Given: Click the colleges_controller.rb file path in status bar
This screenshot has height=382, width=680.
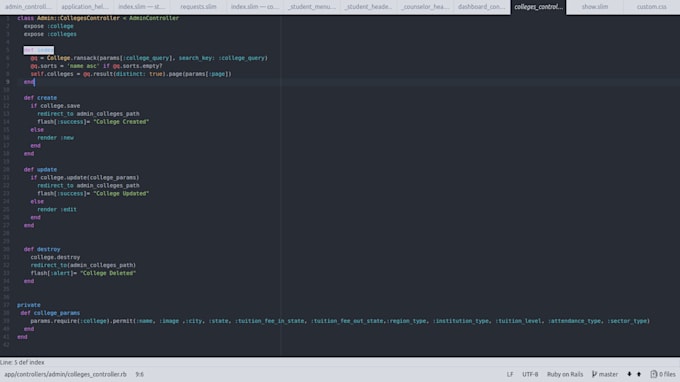Looking at the screenshot, I should point(65,374).
